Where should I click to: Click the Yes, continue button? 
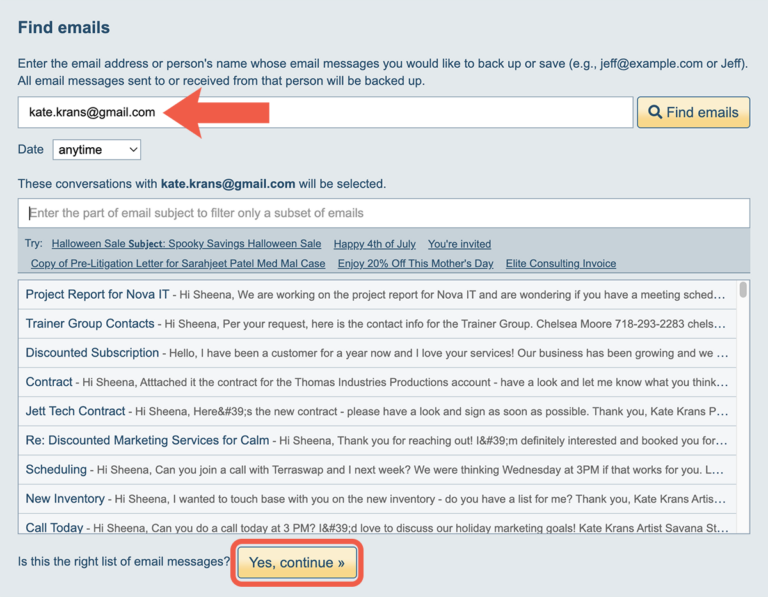[x=297, y=562]
